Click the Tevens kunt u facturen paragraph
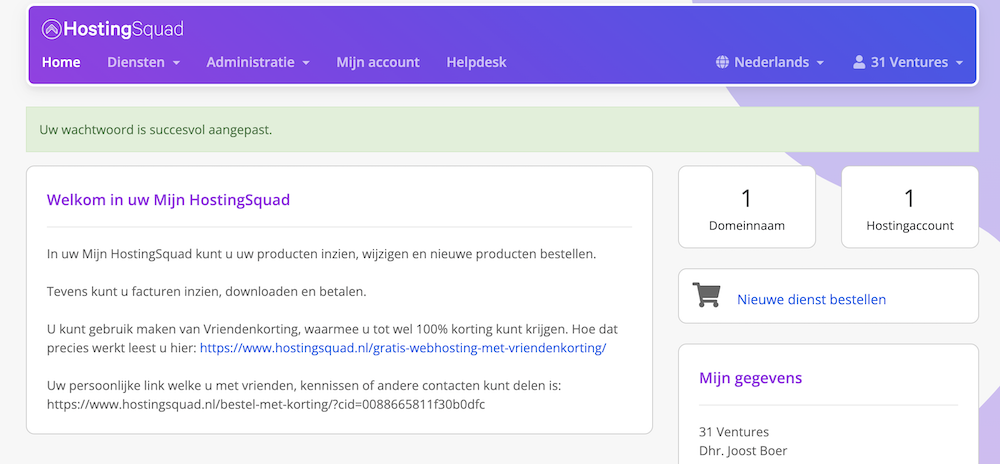 coord(207,292)
